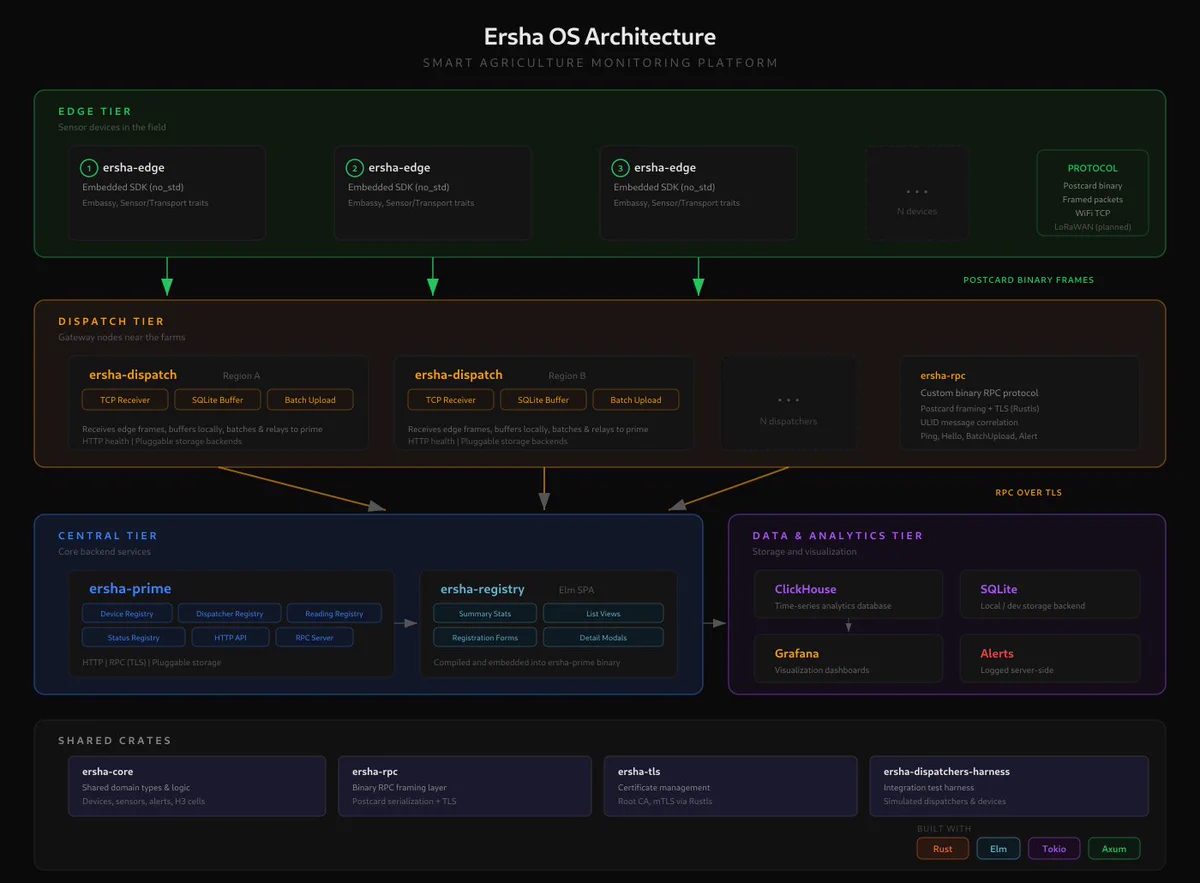This screenshot has height=883, width=1200.
Task: Click the Ersha OS Architecture title
Action: [600, 37]
